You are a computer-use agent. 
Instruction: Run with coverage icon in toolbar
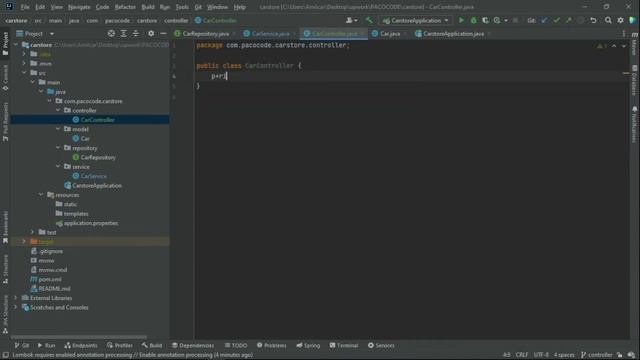[485, 20]
